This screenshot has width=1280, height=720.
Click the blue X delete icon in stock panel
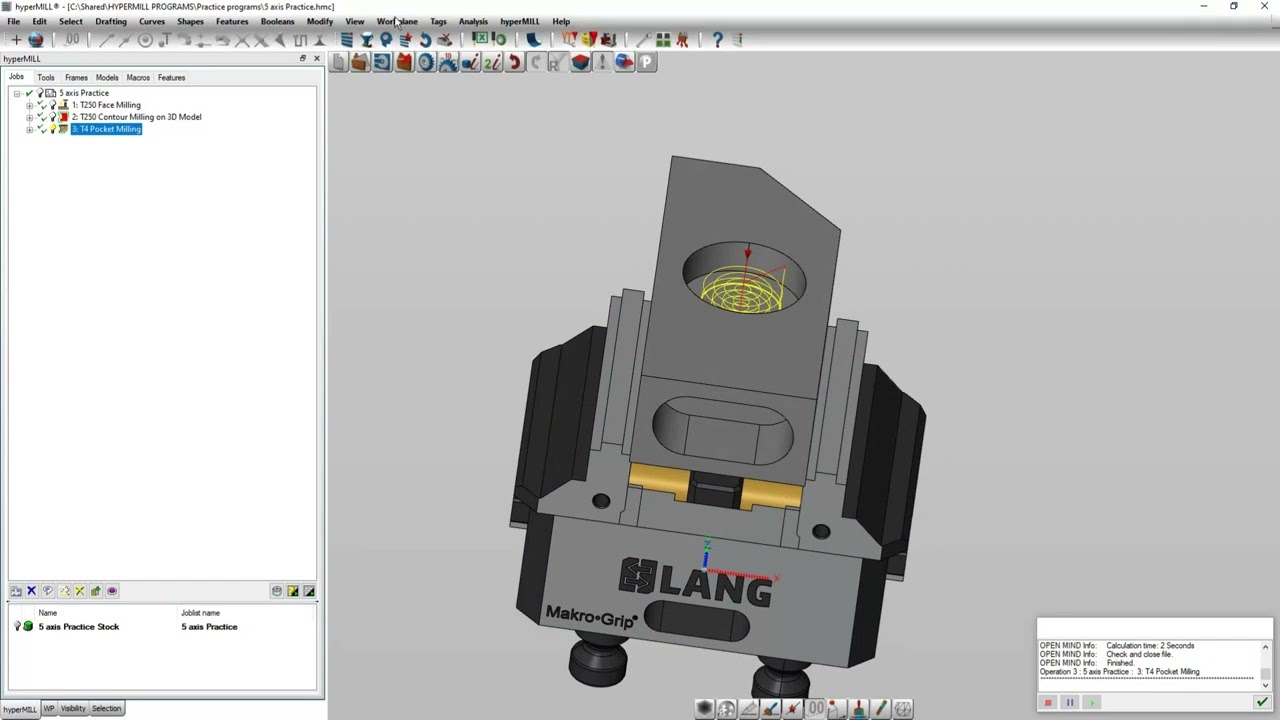tap(31, 591)
